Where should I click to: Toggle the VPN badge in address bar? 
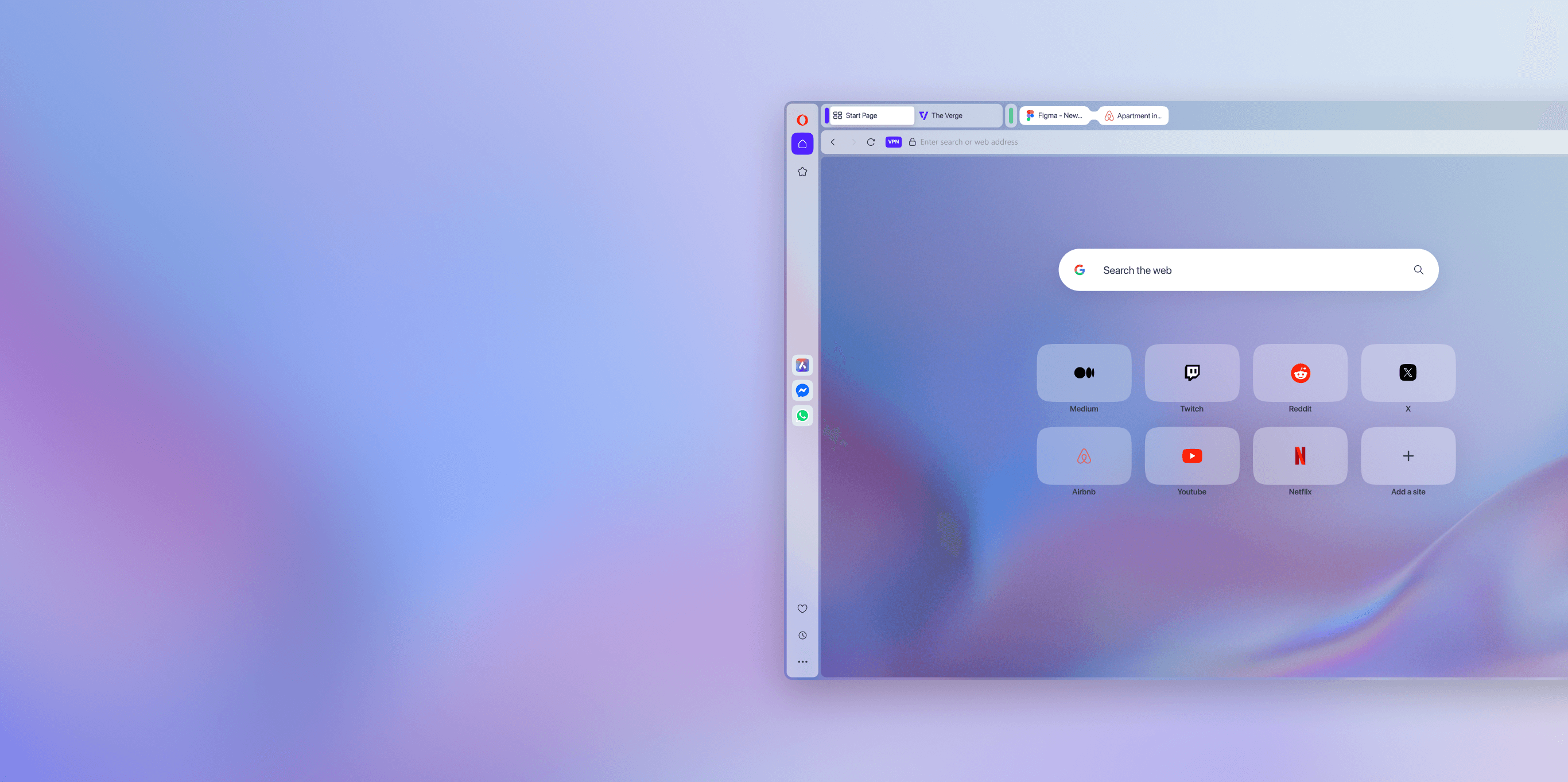tap(893, 142)
